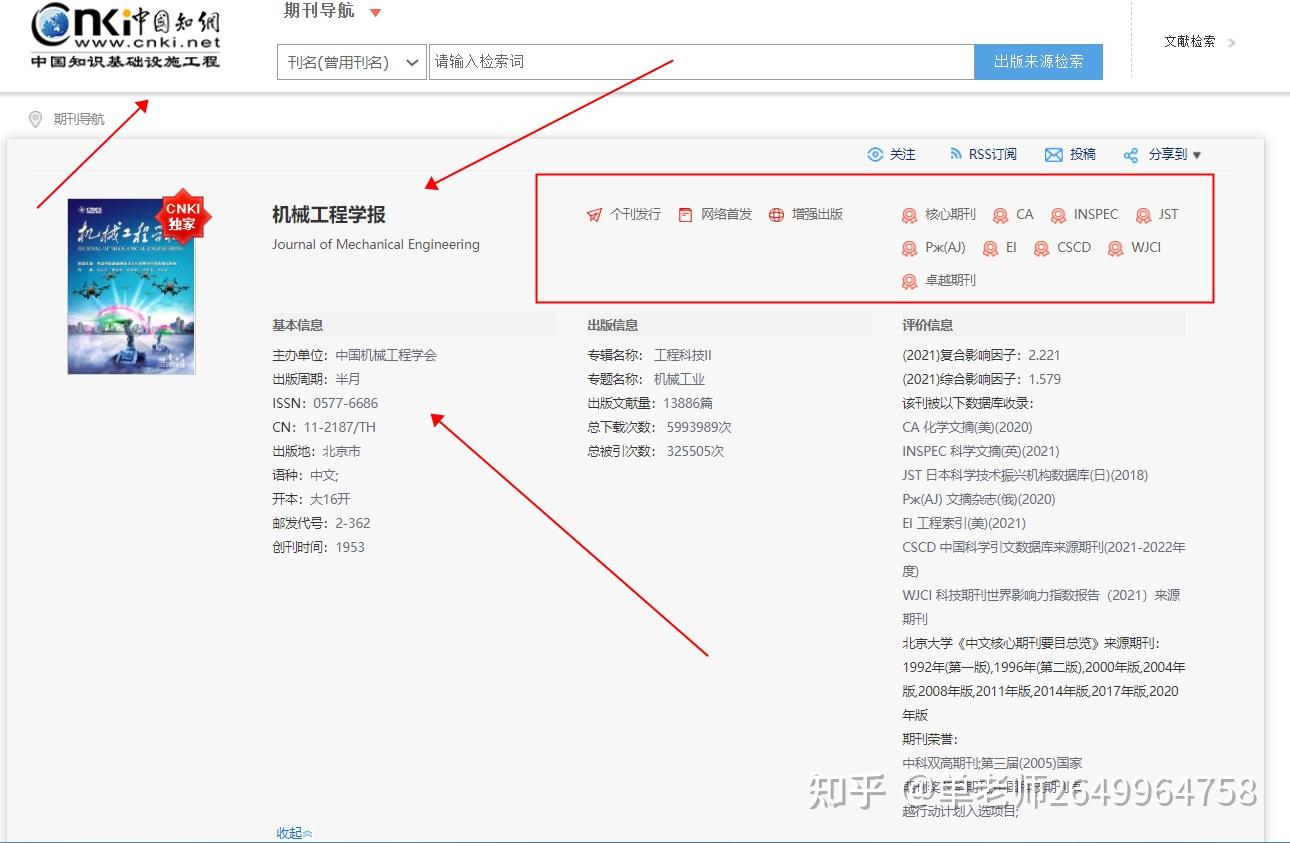Click the 出版信息 section header
1290x843 pixels.
tap(612, 325)
